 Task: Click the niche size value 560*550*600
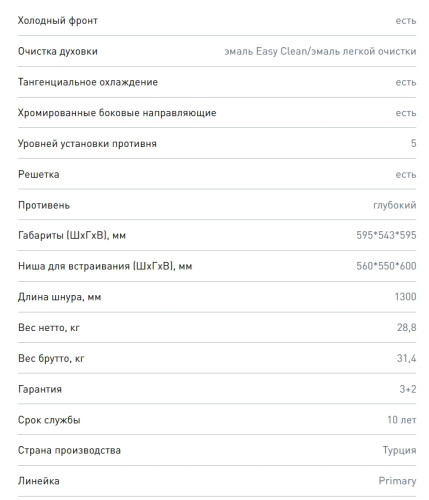pyautogui.click(x=386, y=266)
